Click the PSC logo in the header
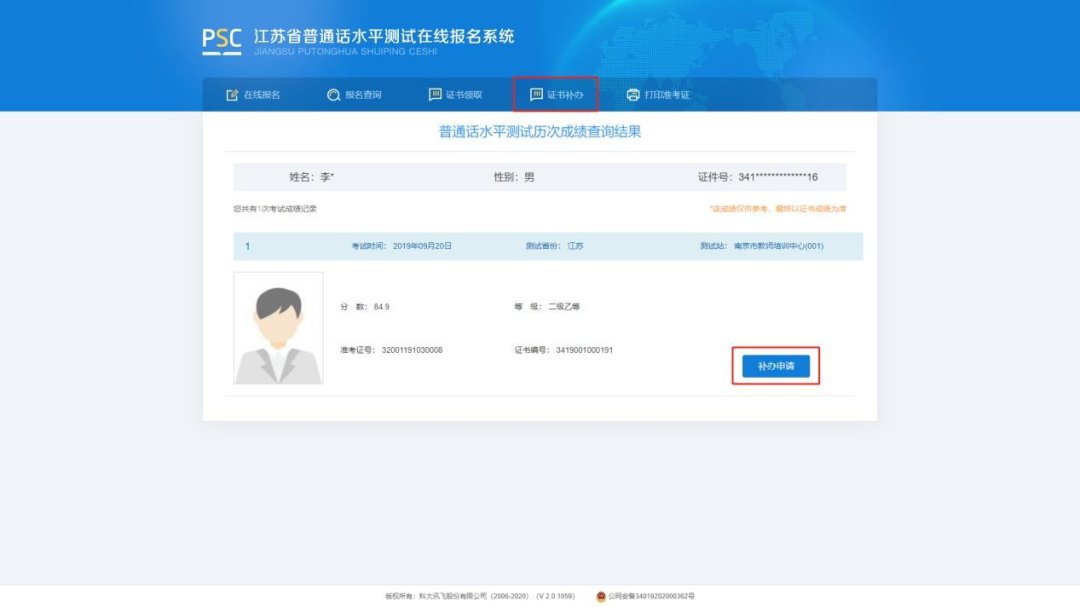The width and height of the screenshot is (1080, 607). coord(221,41)
